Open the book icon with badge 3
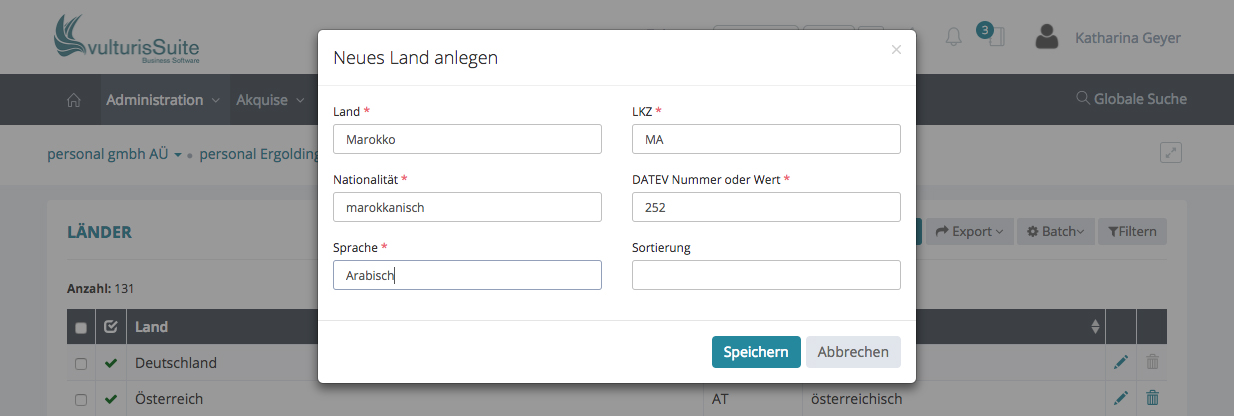Screen dimensions: 1234x416 pyautogui.click(x=994, y=37)
